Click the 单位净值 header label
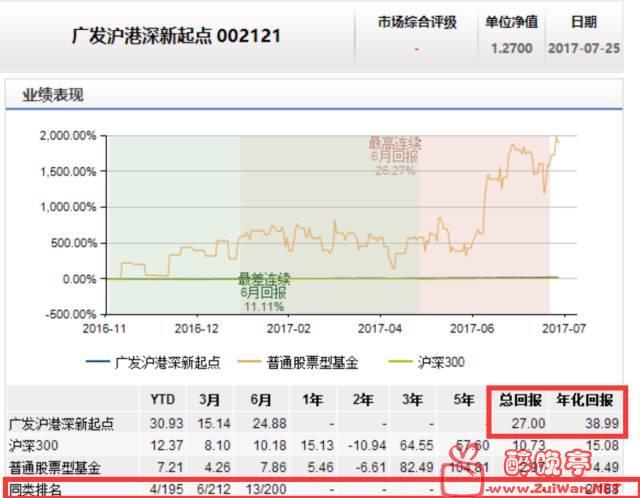 [x=511, y=22]
